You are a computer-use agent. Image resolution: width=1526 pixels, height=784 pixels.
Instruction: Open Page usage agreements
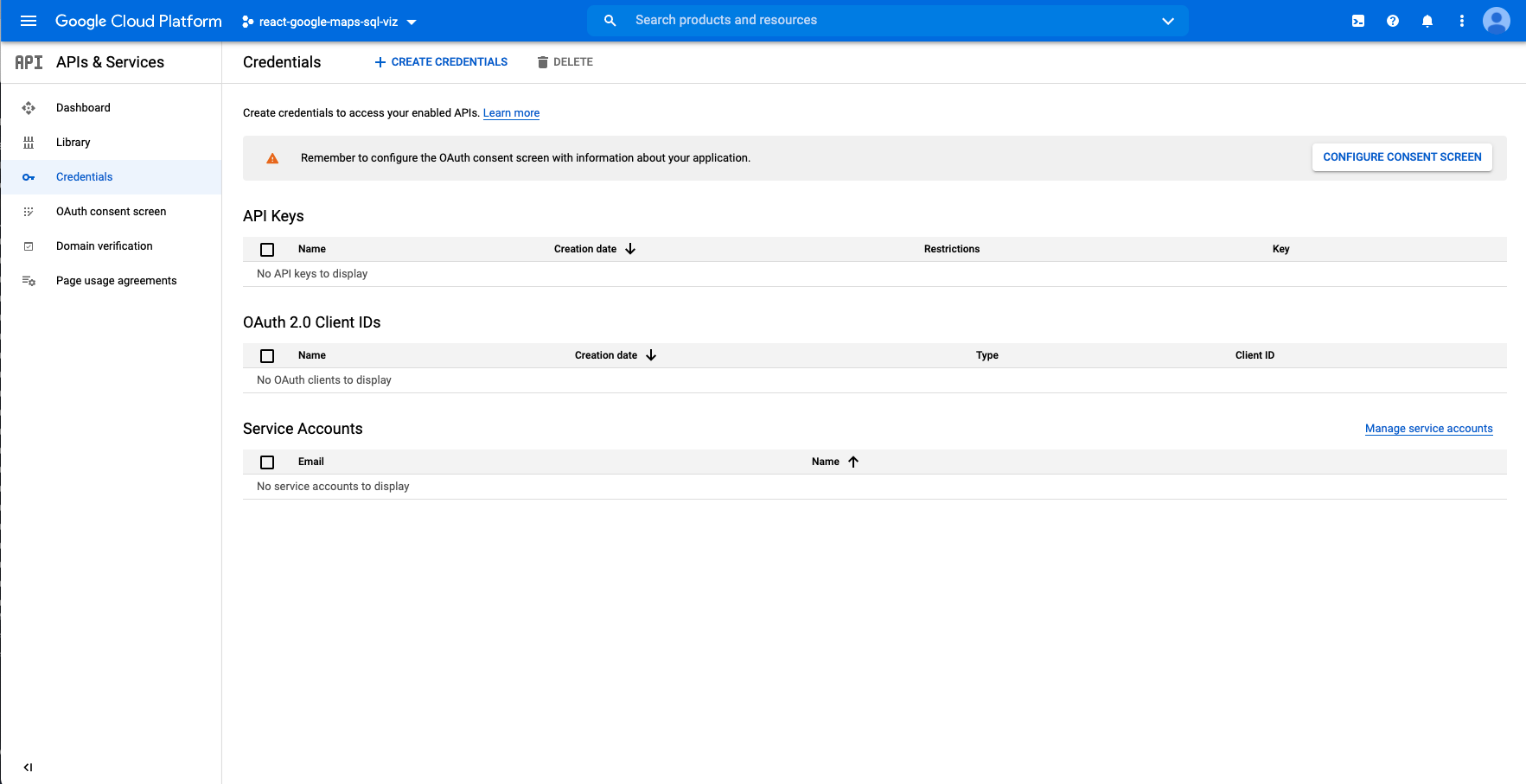(x=116, y=281)
